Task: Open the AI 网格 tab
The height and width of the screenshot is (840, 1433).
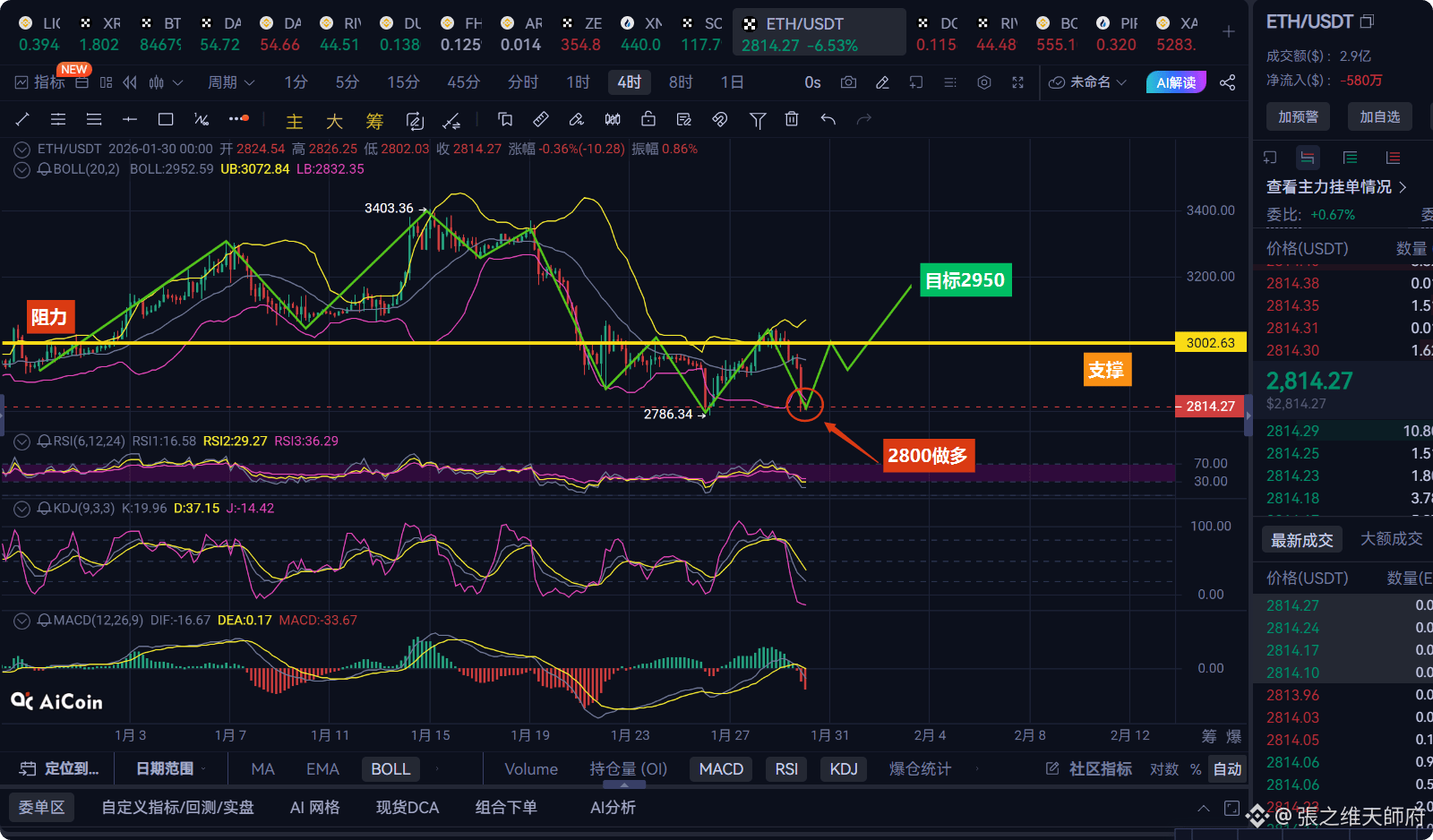Action: [314, 808]
